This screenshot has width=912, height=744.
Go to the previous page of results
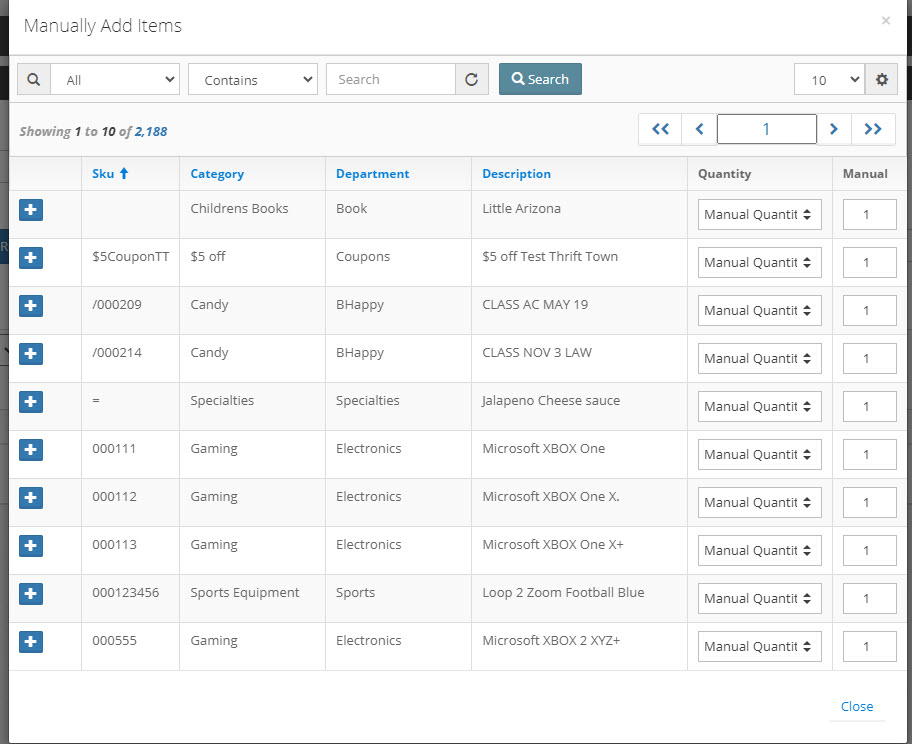[x=700, y=129]
